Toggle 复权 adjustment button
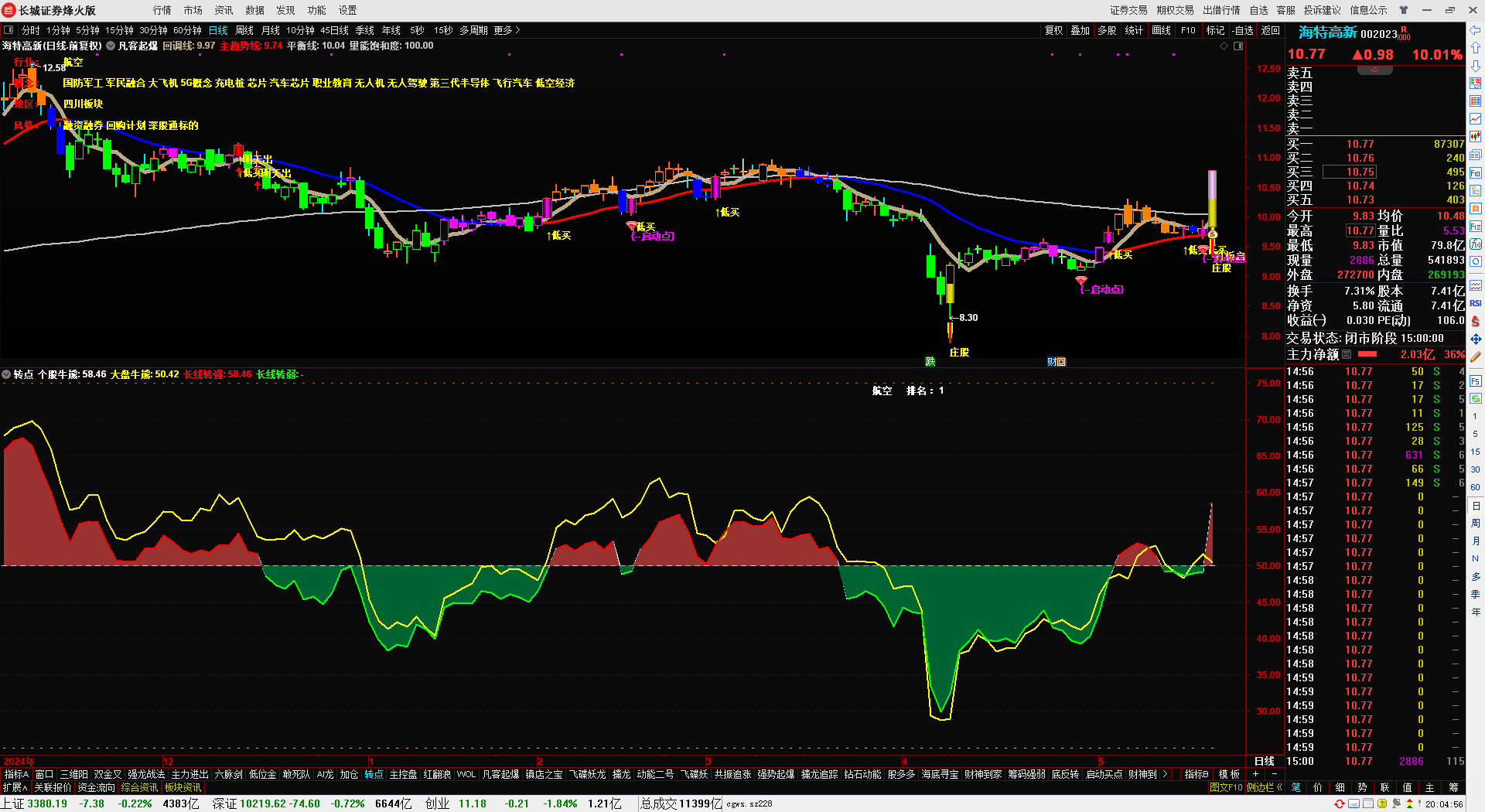Screen dimensions: 1485x812 [1053, 30]
